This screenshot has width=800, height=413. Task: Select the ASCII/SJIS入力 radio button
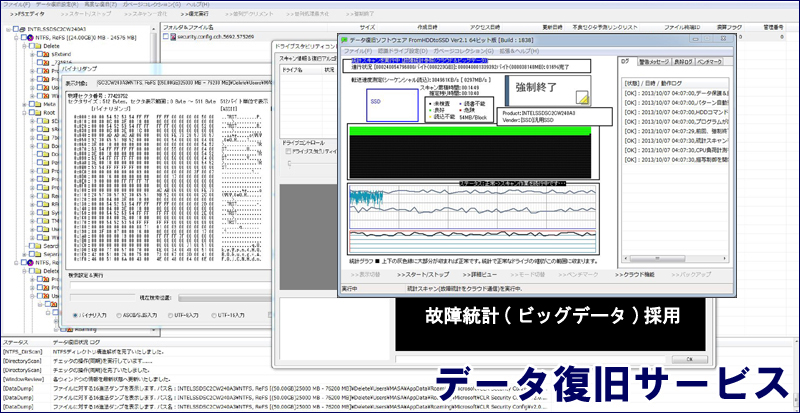click(x=119, y=315)
